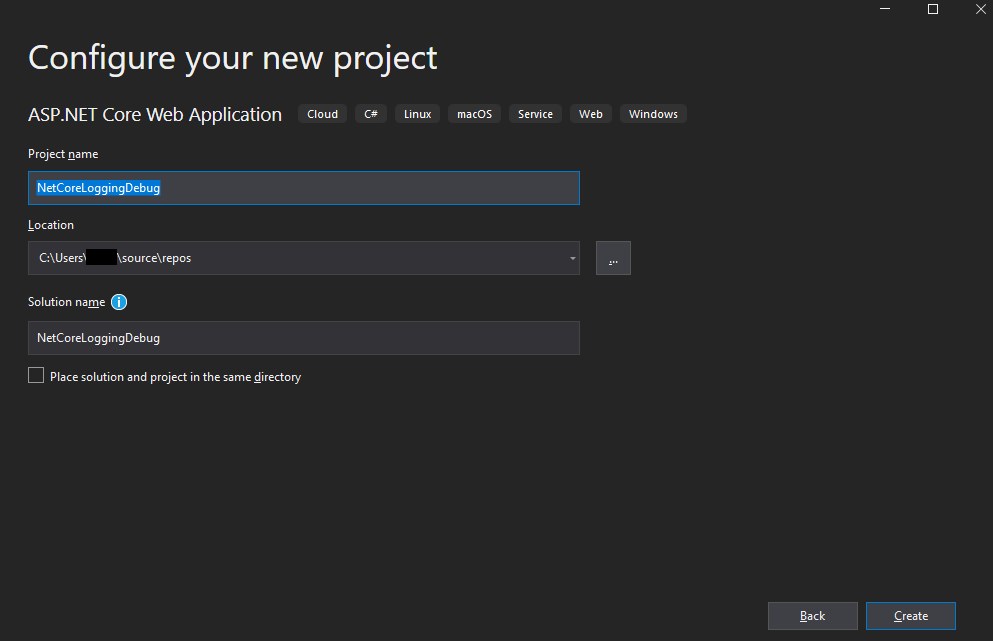Expand the Location dropdown arrow
This screenshot has height=641, width=993.
pyautogui.click(x=571, y=258)
